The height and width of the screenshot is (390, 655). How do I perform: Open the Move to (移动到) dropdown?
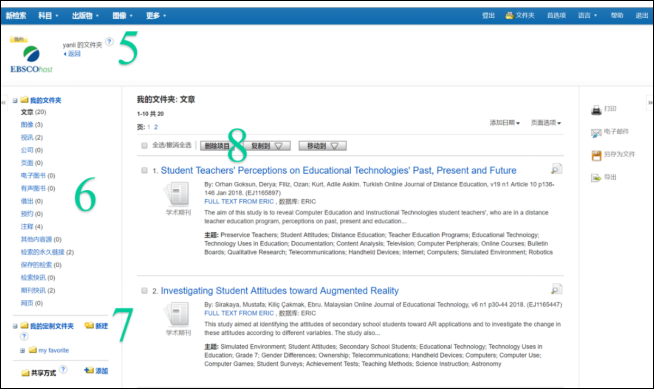(322, 146)
